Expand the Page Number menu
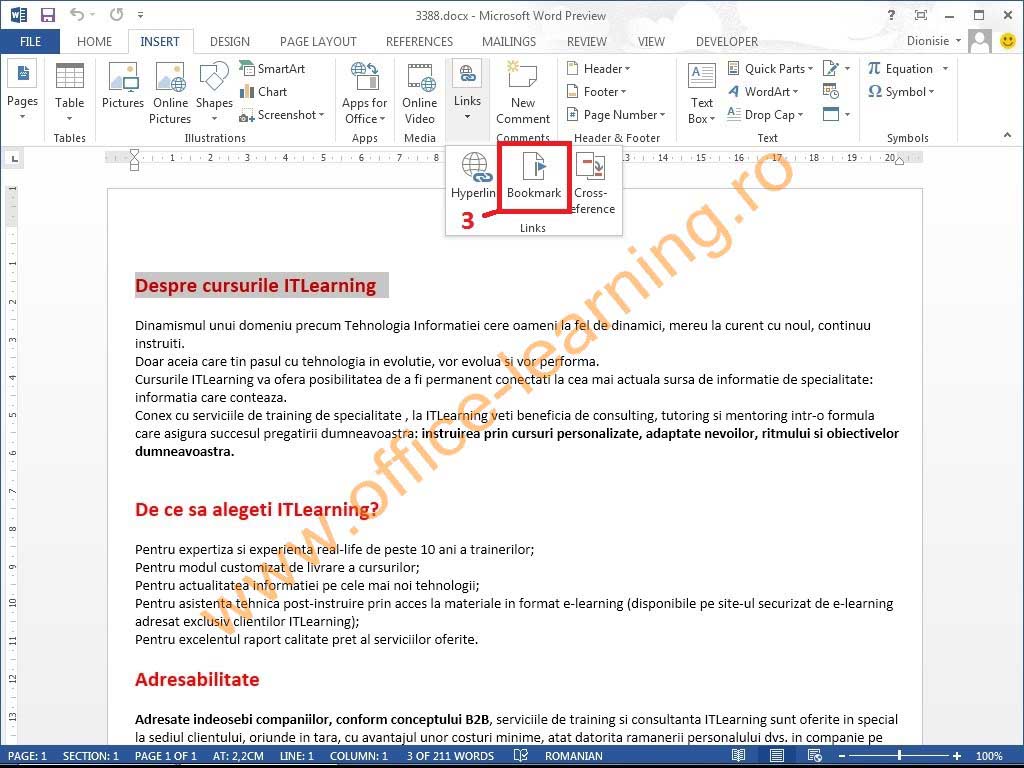The image size is (1024, 768). point(615,115)
